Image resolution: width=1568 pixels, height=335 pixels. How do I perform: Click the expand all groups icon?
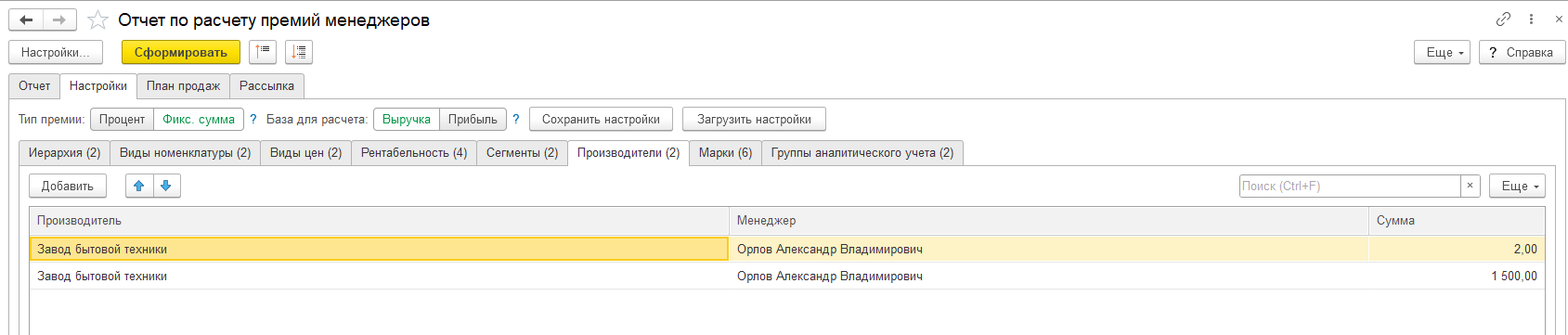pos(299,52)
